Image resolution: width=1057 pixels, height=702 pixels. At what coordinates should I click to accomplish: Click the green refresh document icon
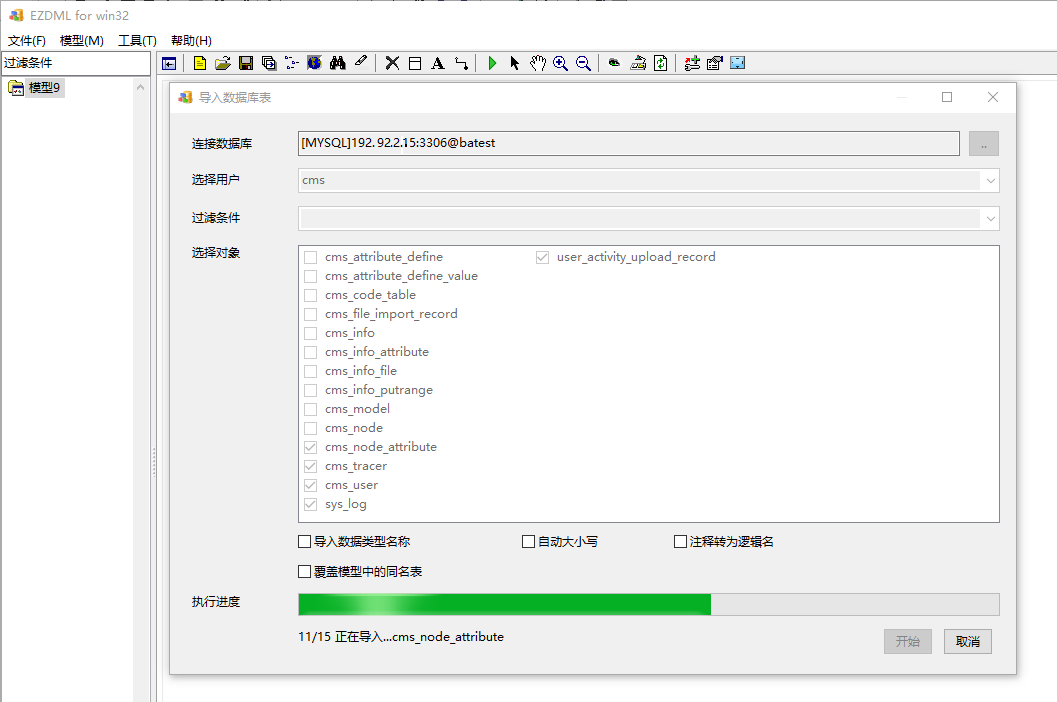pyautogui.click(x=661, y=63)
